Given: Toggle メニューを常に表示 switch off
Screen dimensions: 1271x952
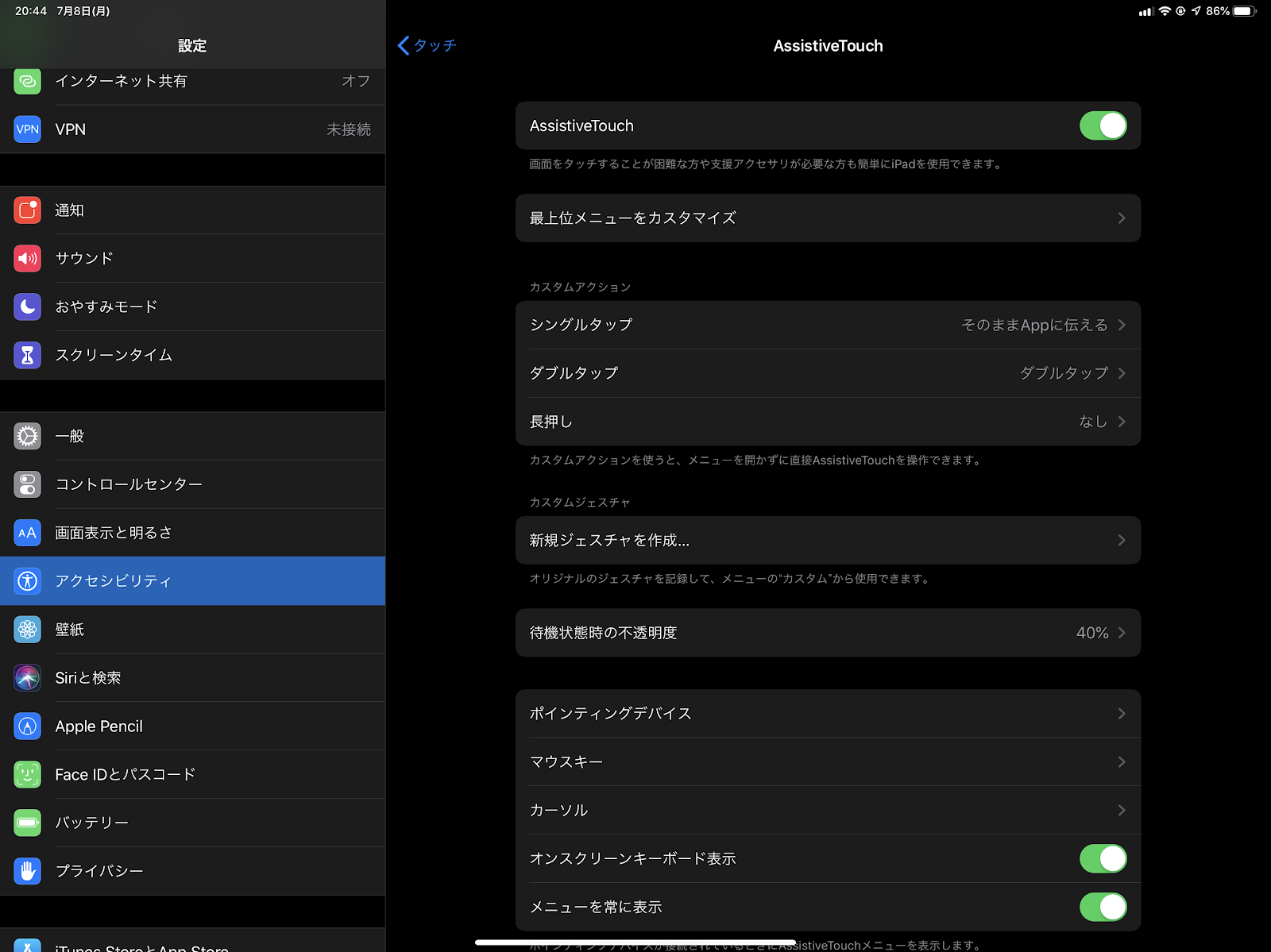Looking at the screenshot, I should coord(1103,907).
